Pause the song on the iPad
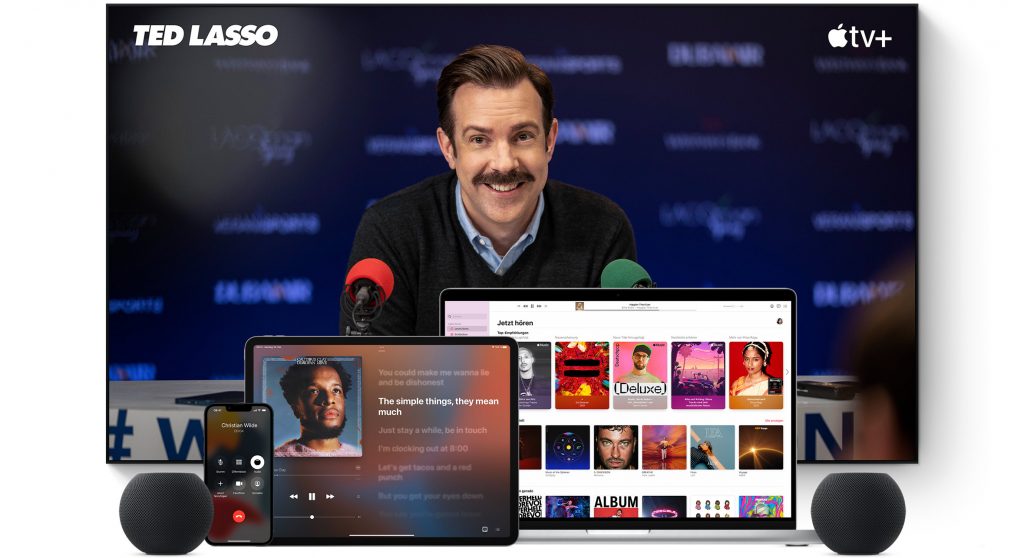 (x=312, y=496)
